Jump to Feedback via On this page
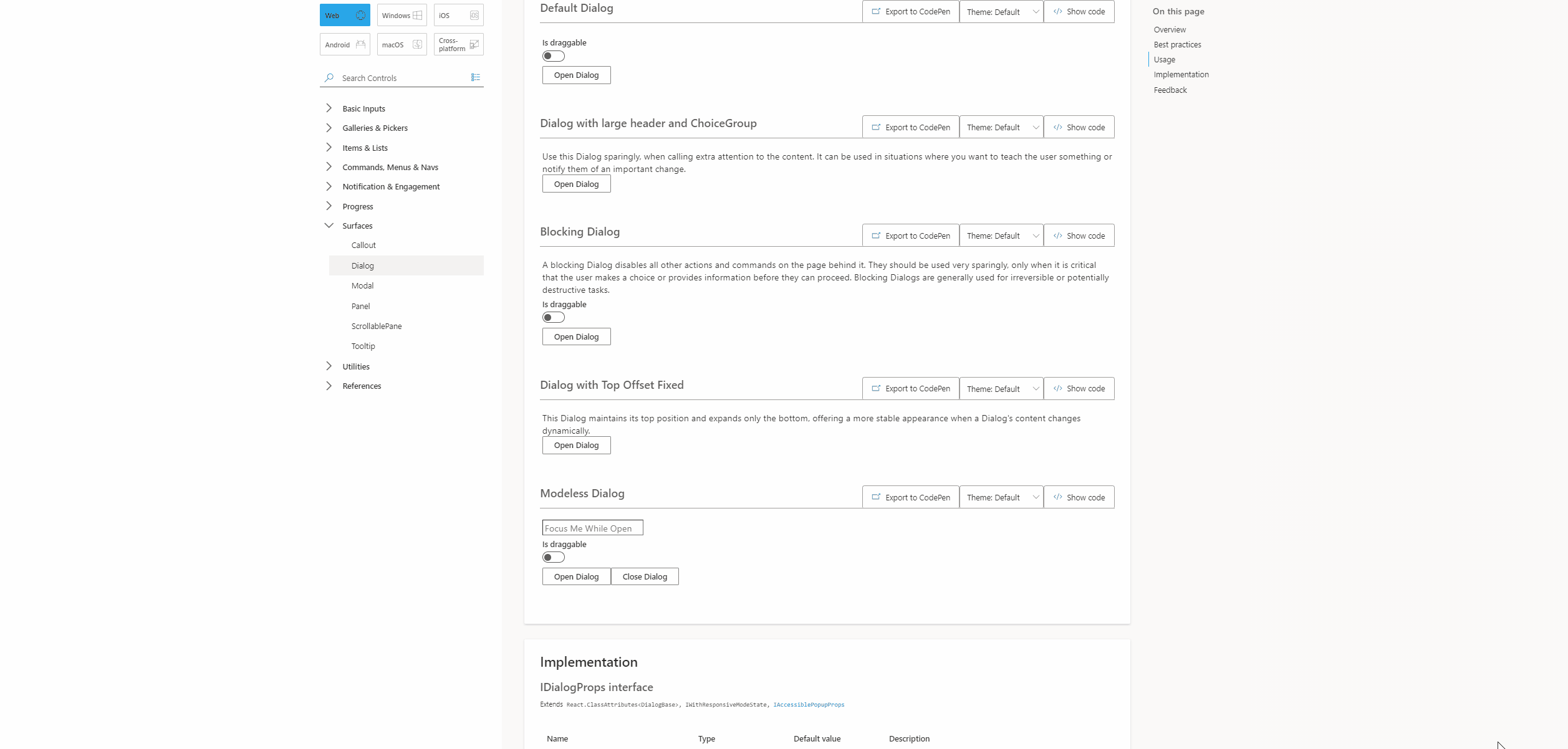The width and height of the screenshot is (1568, 749). pos(1170,90)
